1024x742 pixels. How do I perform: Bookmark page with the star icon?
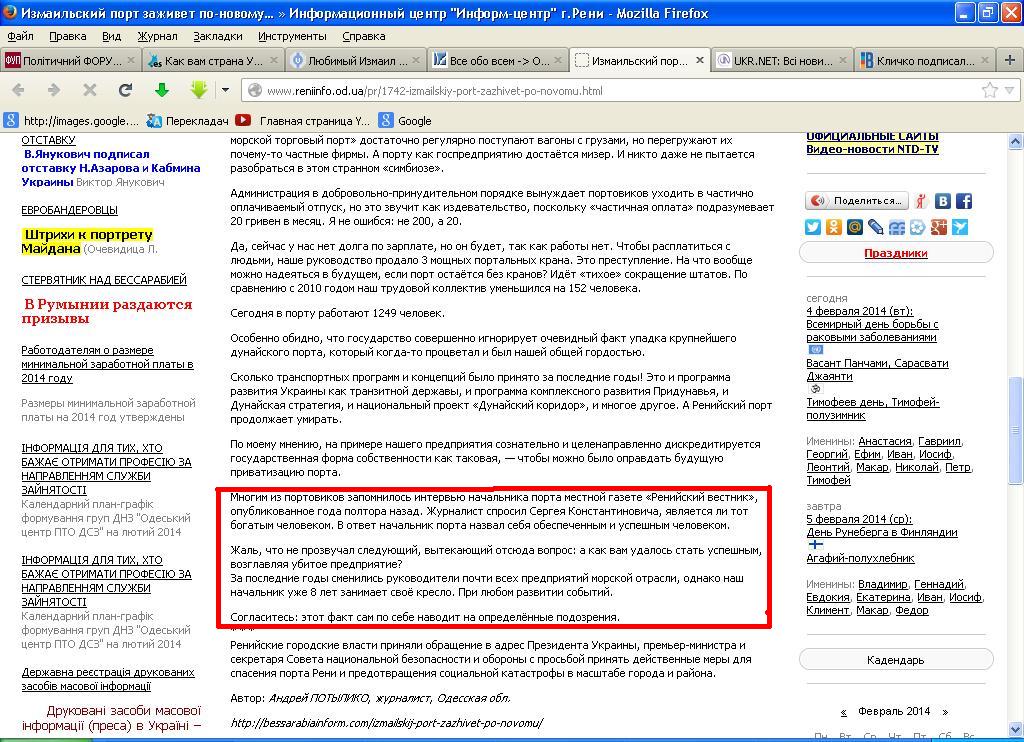click(x=990, y=91)
